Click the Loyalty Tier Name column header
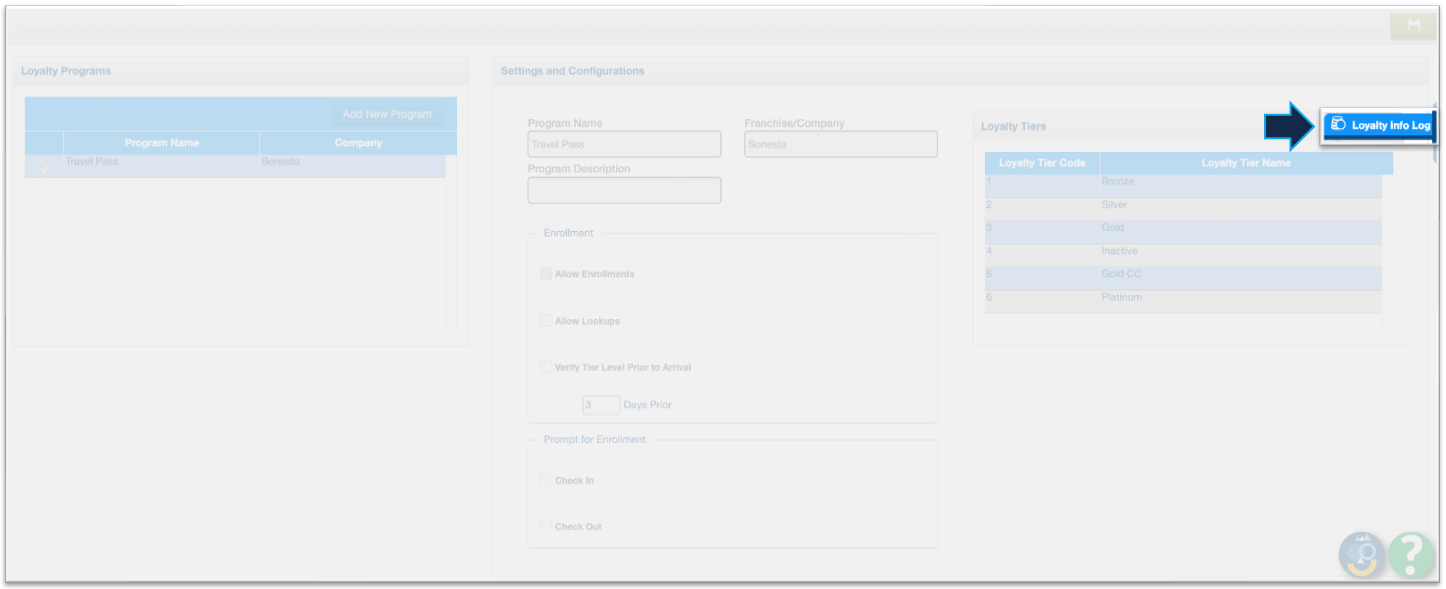 point(1245,163)
